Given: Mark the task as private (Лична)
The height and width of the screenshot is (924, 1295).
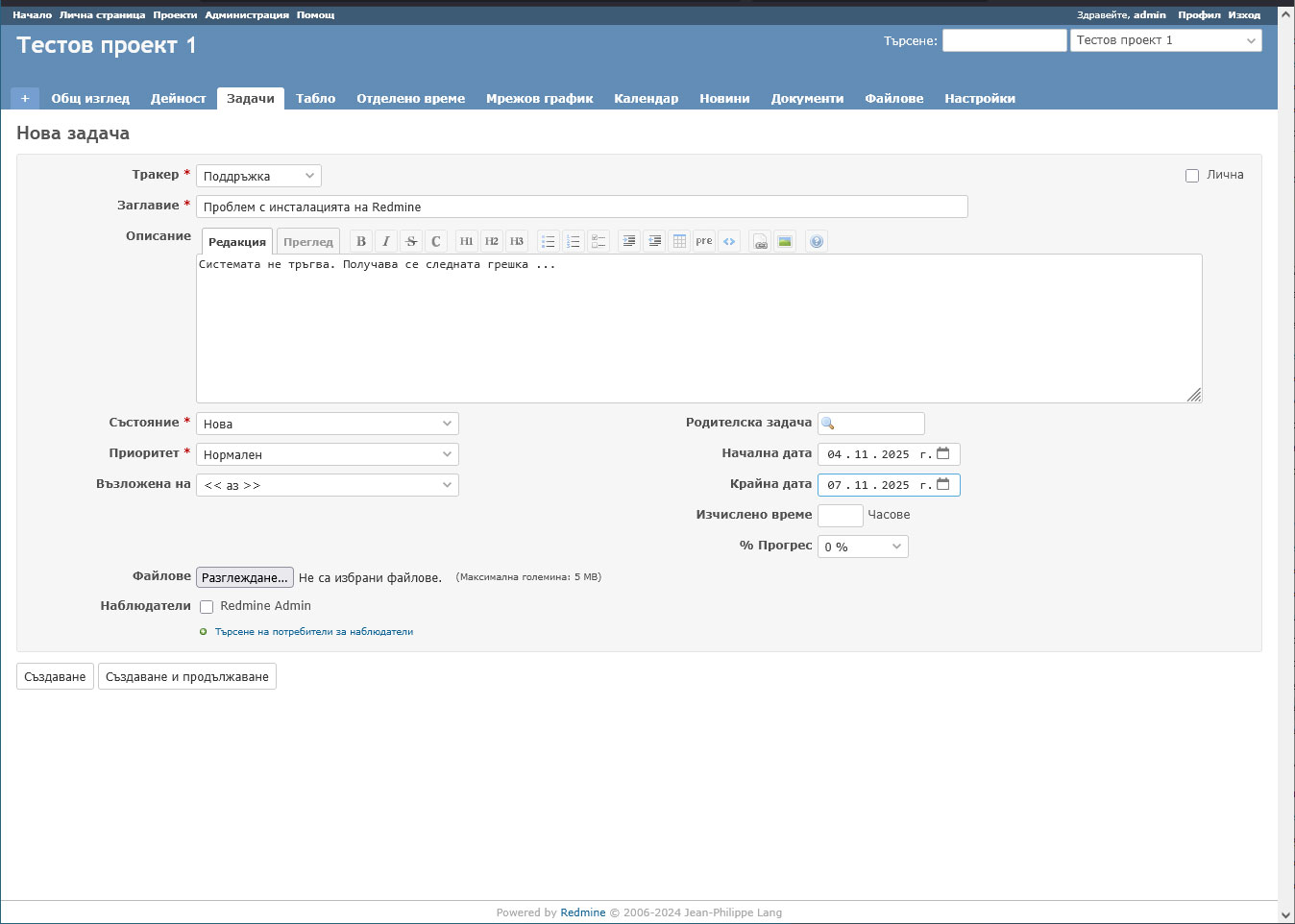Looking at the screenshot, I should coord(1192,176).
